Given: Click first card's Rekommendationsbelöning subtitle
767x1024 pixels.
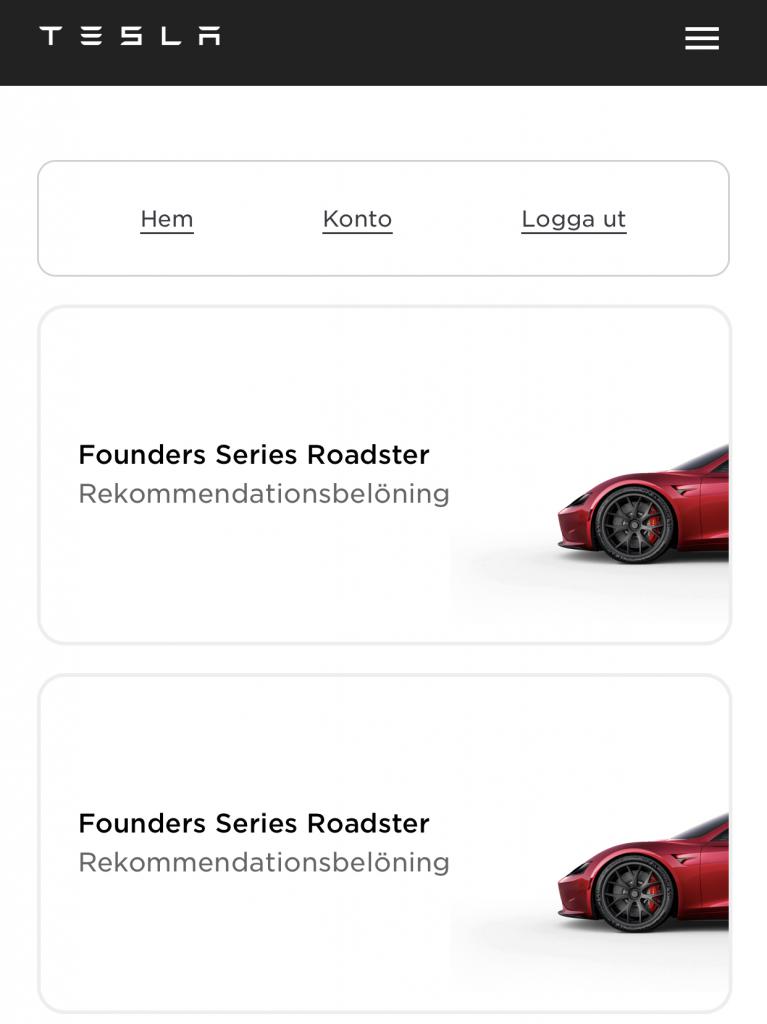Looking at the screenshot, I should pyautogui.click(x=264, y=494).
